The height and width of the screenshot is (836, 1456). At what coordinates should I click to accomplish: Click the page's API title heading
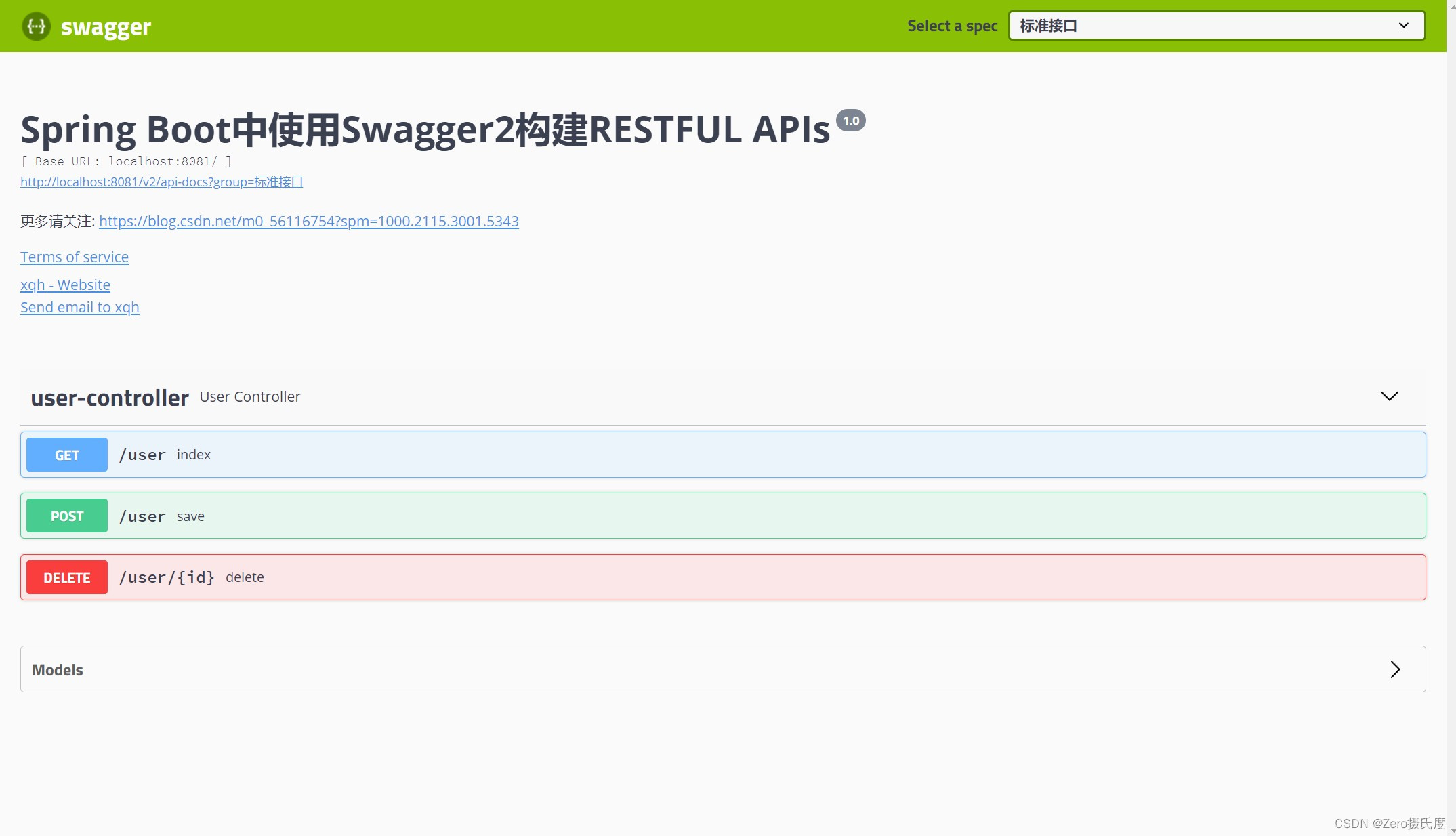tap(425, 129)
